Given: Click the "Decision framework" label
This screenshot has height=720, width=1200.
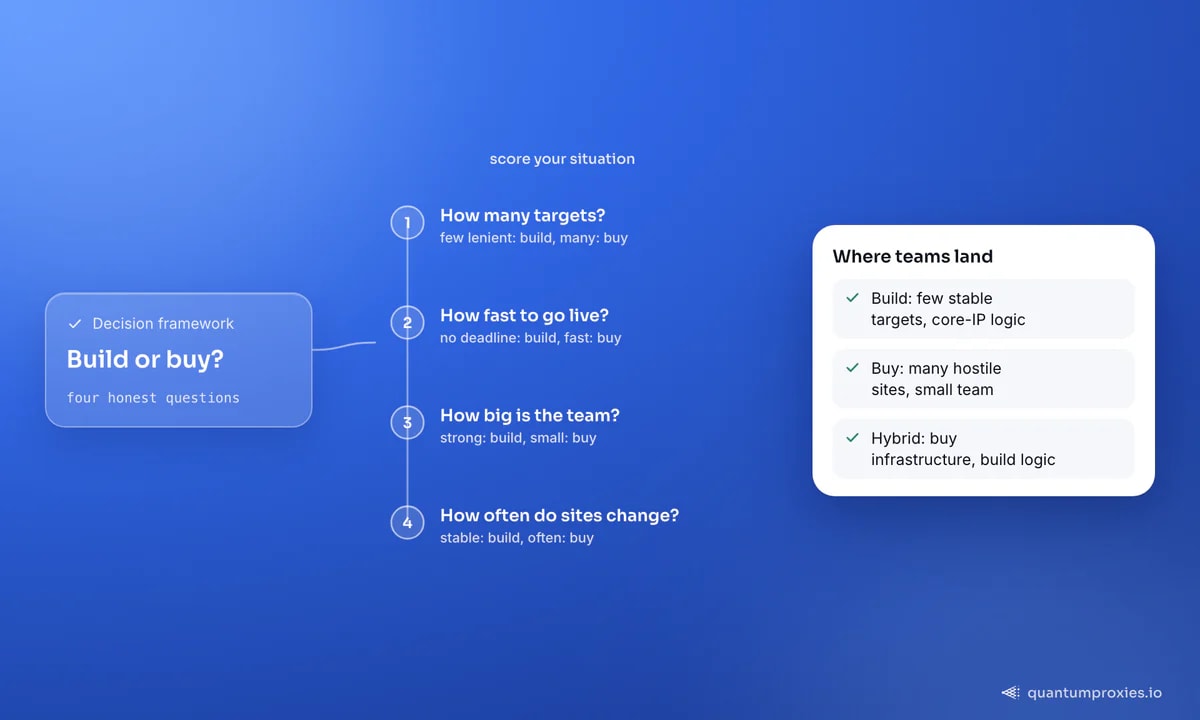Looking at the screenshot, I should pos(163,324).
